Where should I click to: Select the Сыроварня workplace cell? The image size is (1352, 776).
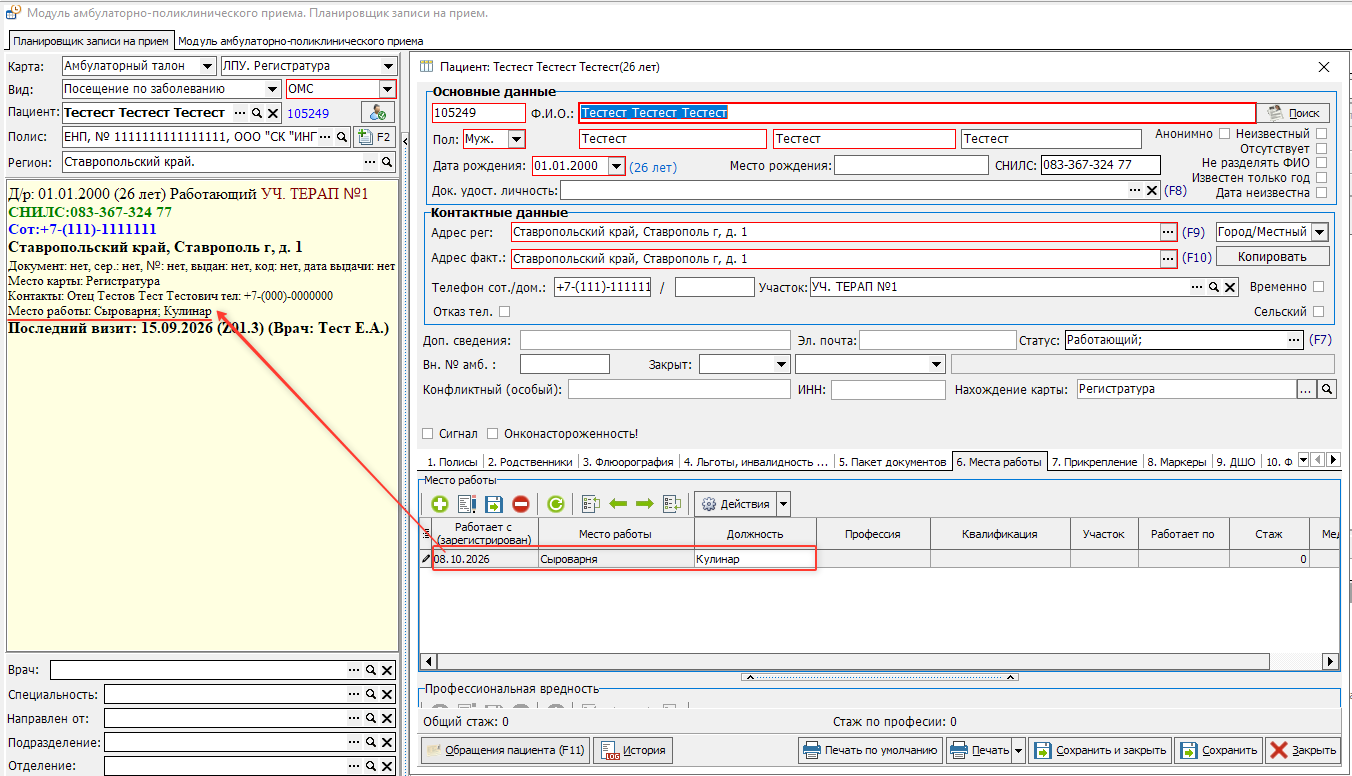tap(616, 559)
